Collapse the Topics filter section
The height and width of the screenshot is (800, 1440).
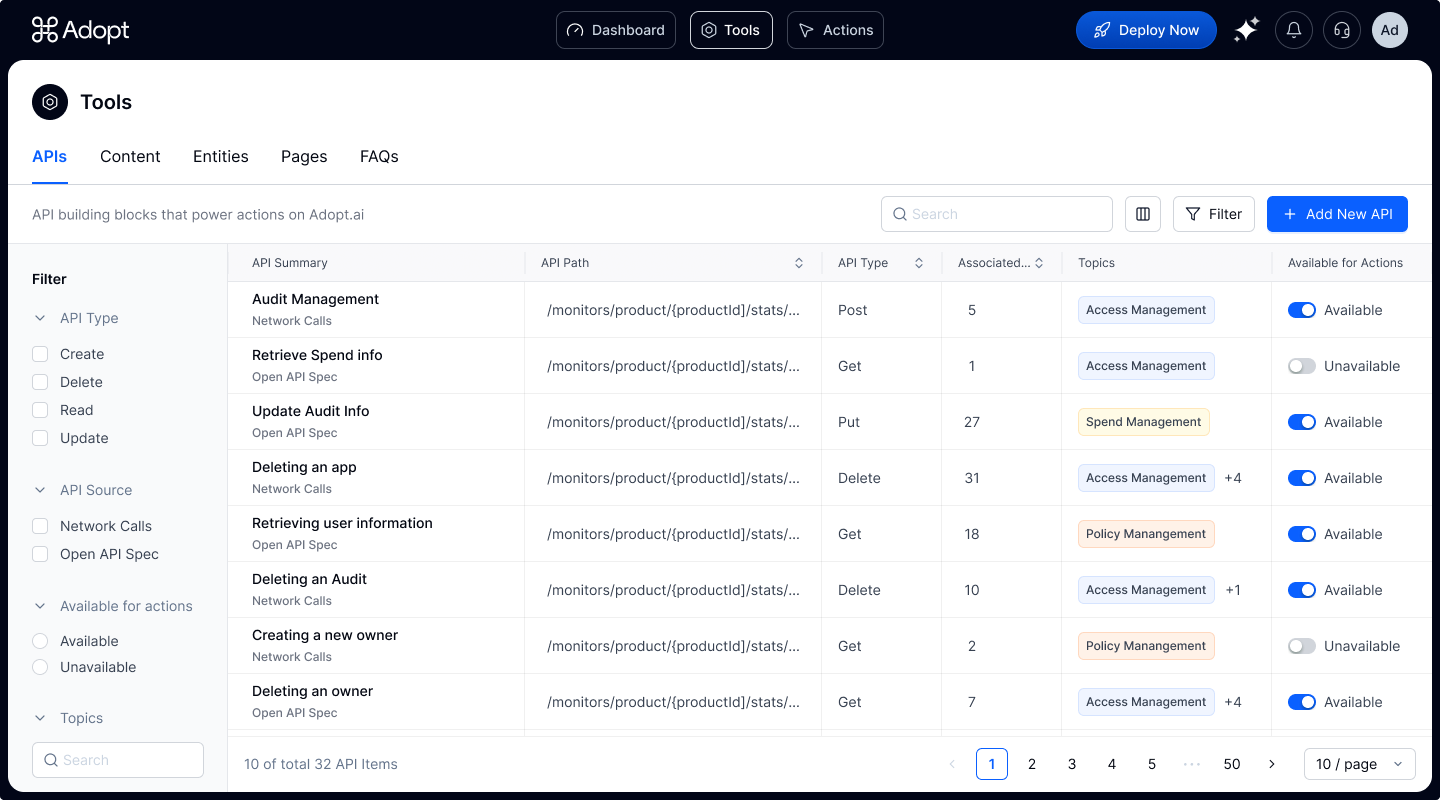point(40,718)
